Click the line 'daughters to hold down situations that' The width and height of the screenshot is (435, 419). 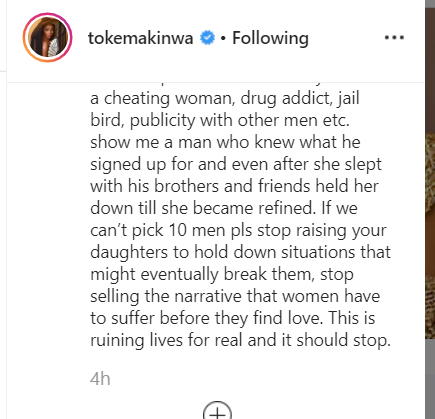click(x=240, y=252)
